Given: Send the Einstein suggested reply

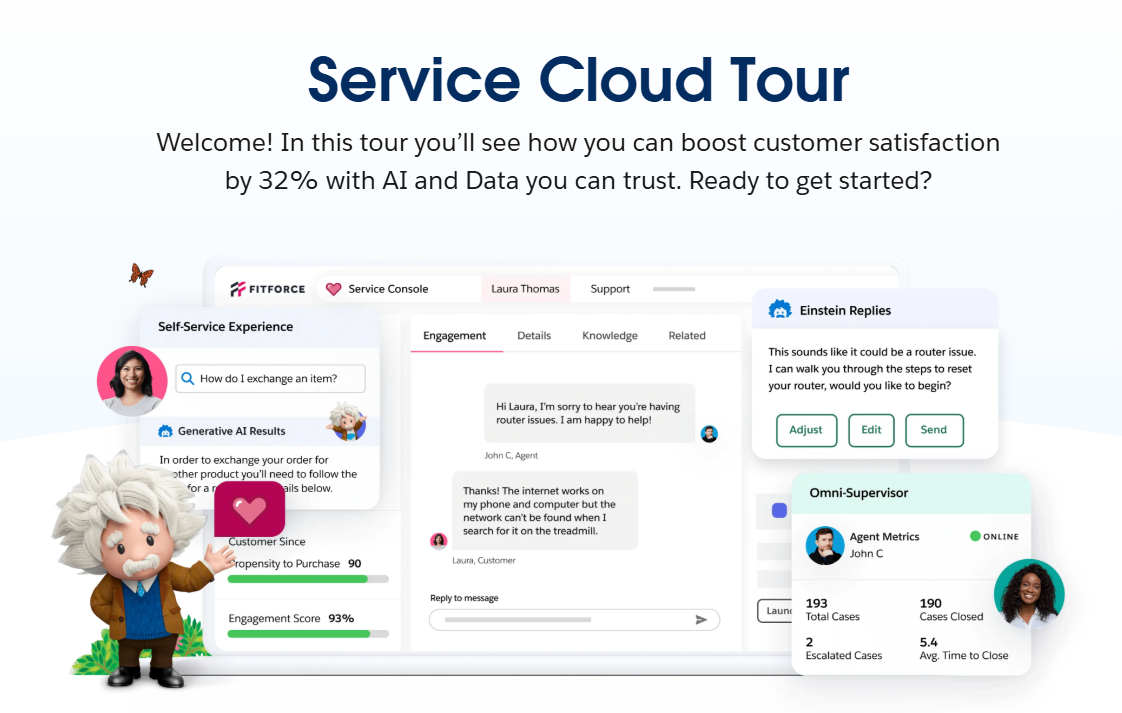Looking at the screenshot, I should click(x=933, y=430).
